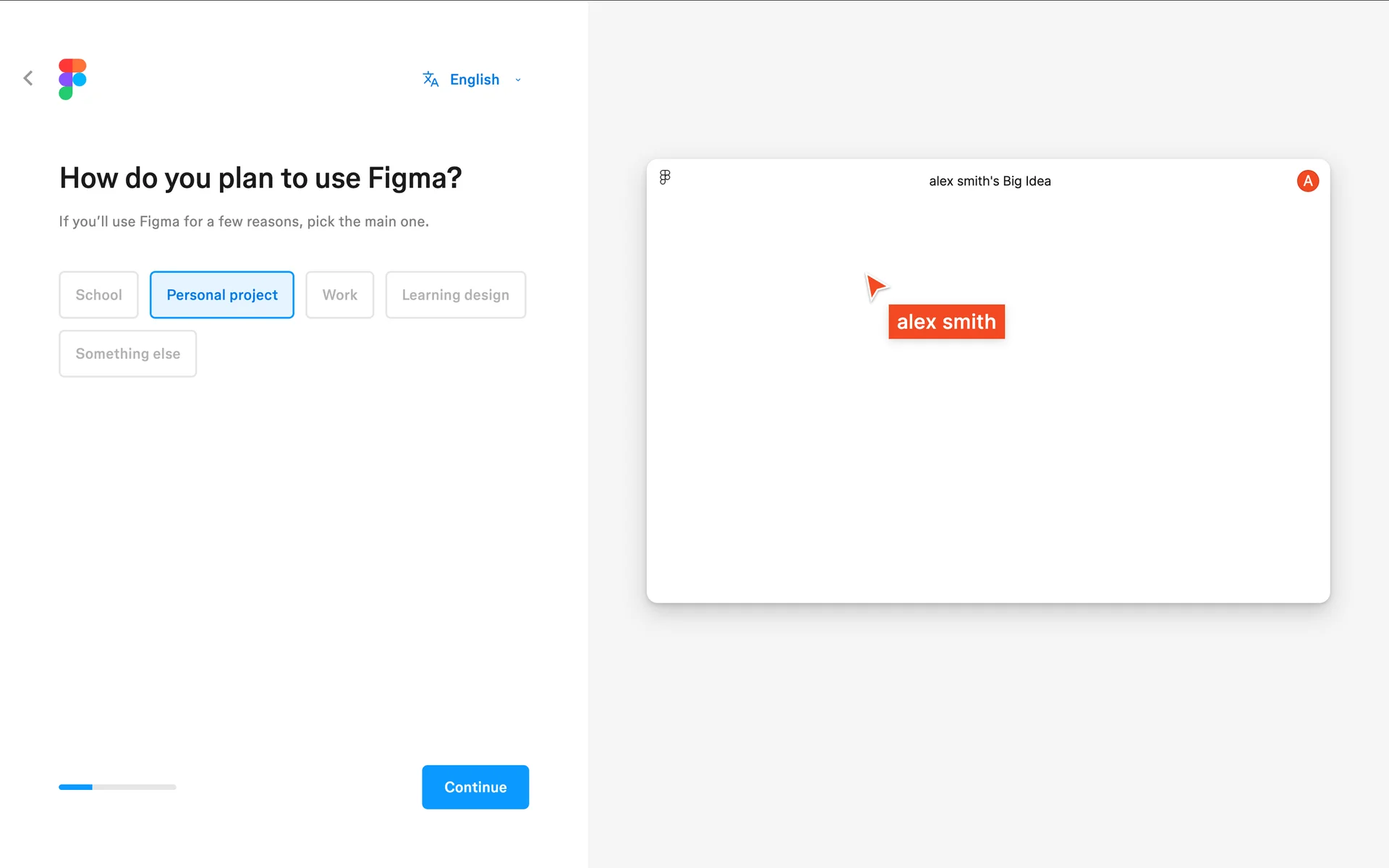Click the 'alex smith's Big Idea' title
This screenshot has width=1389, height=868.
click(990, 181)
